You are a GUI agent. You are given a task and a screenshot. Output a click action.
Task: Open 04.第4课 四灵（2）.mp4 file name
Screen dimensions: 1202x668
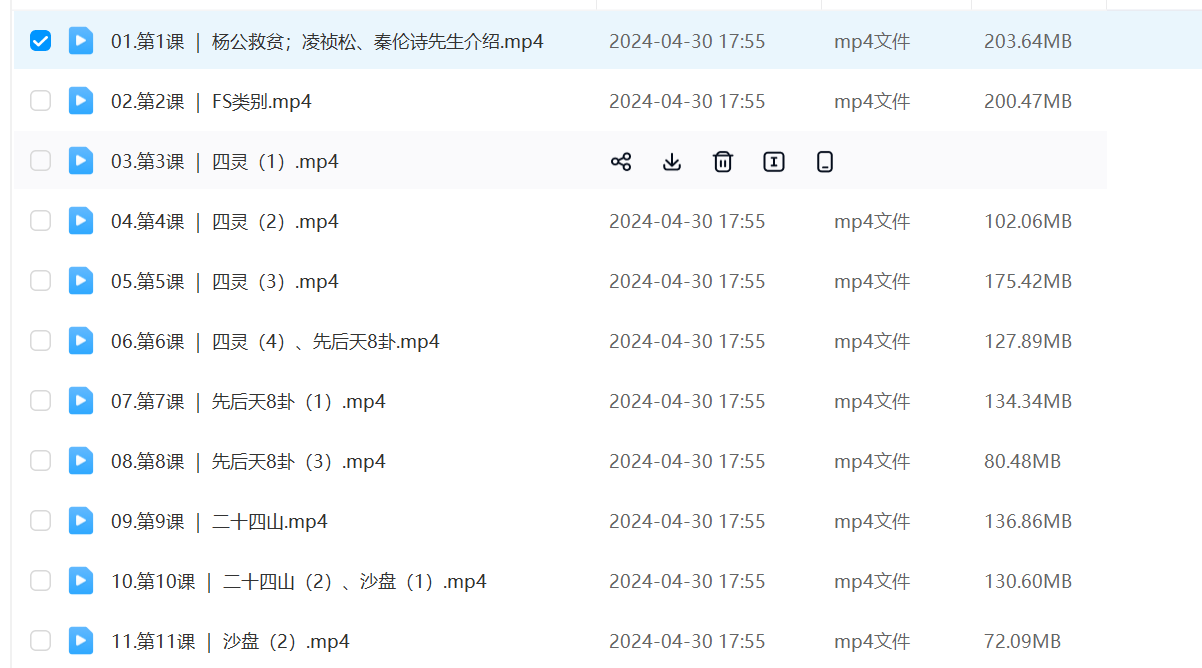[224, 221]
